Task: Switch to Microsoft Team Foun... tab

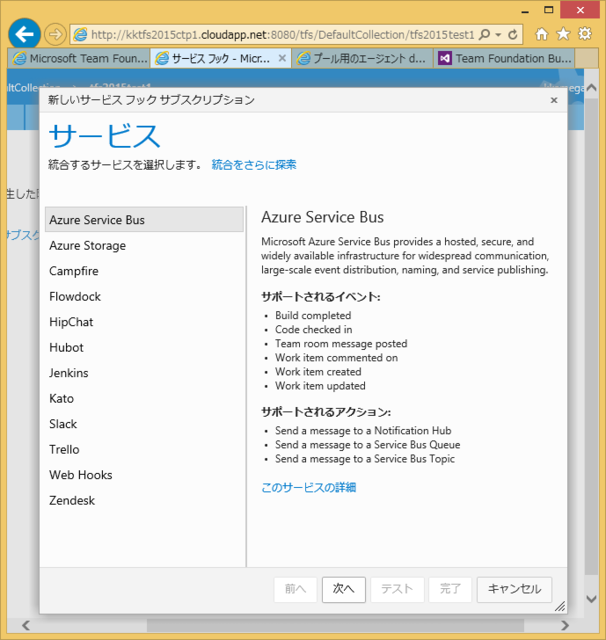Action: tap(79, 58)
